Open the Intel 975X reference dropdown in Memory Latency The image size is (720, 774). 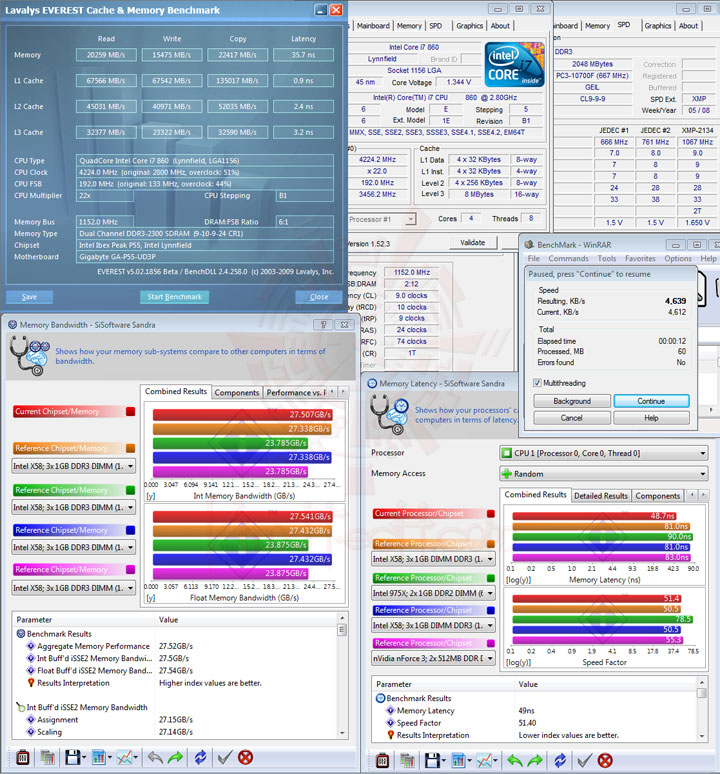[x=433, y=593]
